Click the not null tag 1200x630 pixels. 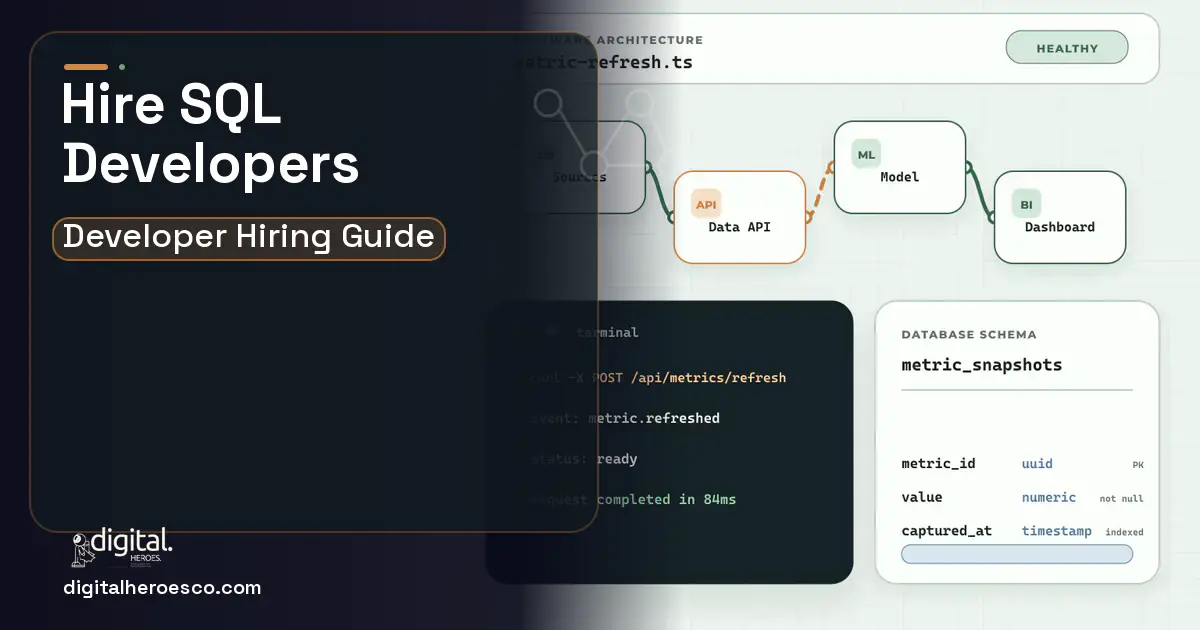1122,499
